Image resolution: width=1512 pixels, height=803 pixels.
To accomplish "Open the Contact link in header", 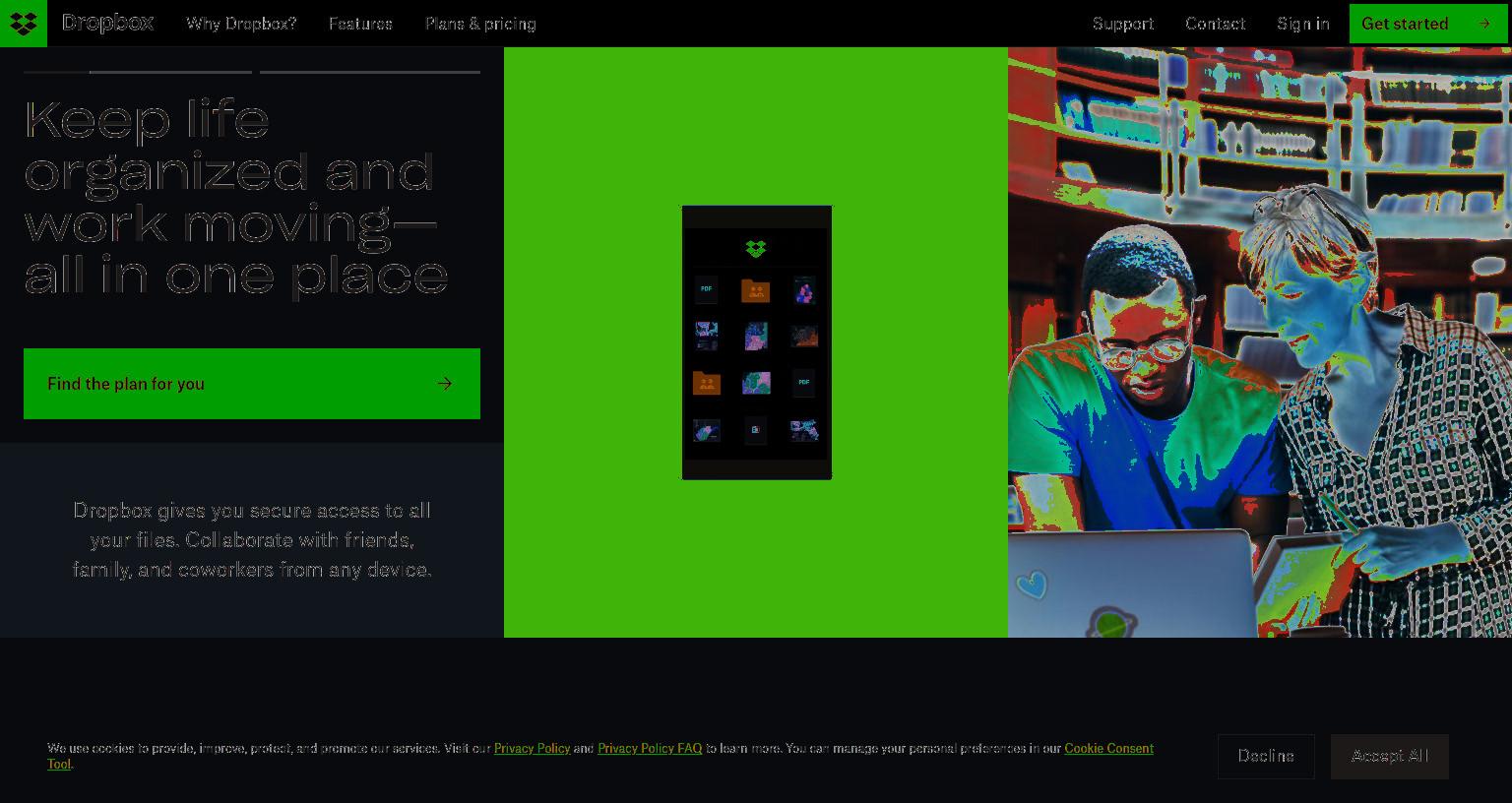I will (x=1215, y=24).
